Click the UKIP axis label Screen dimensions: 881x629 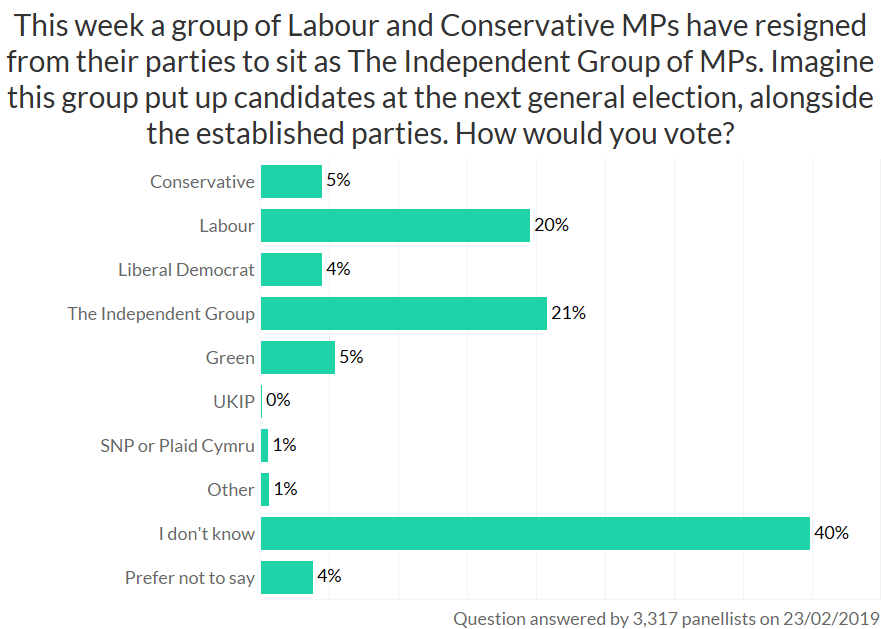tap(234, 402)
